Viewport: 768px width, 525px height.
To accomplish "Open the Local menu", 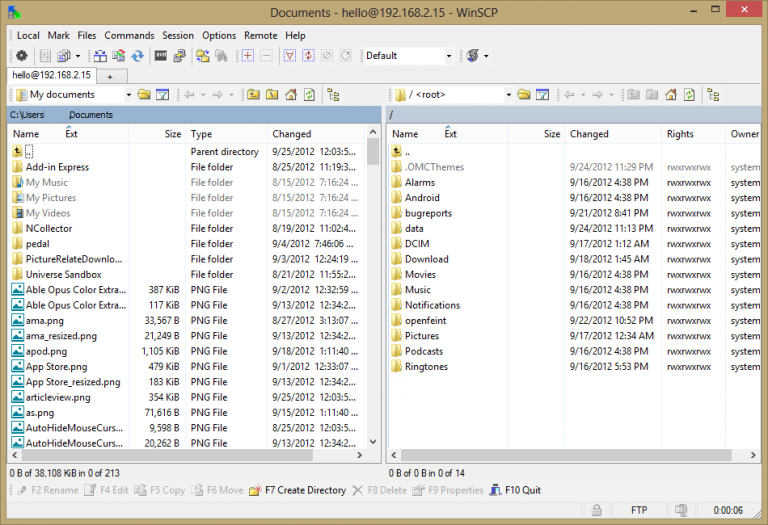I will [28, 35].
